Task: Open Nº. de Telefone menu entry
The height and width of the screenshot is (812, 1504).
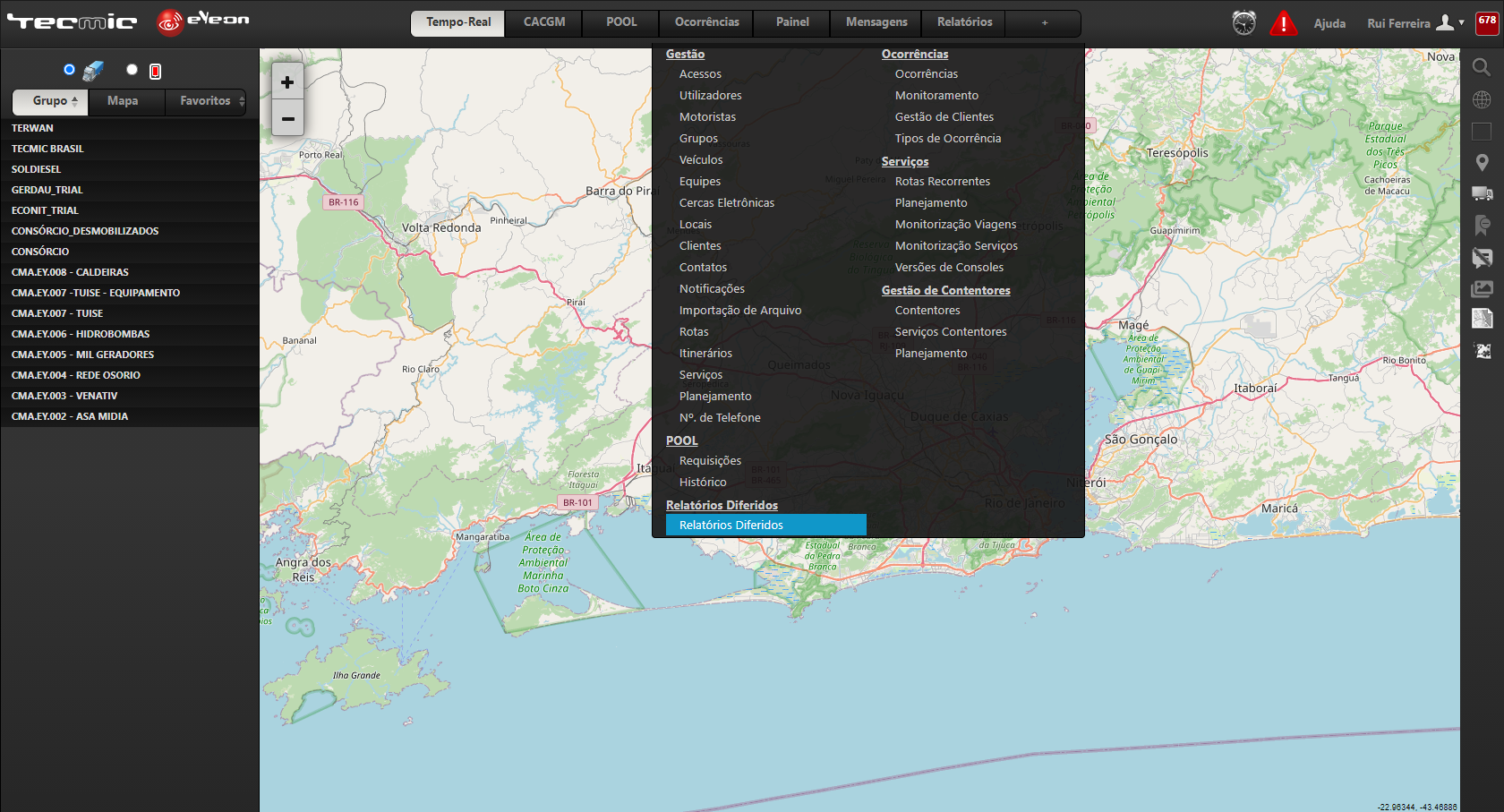Action: tap(720, 418)
